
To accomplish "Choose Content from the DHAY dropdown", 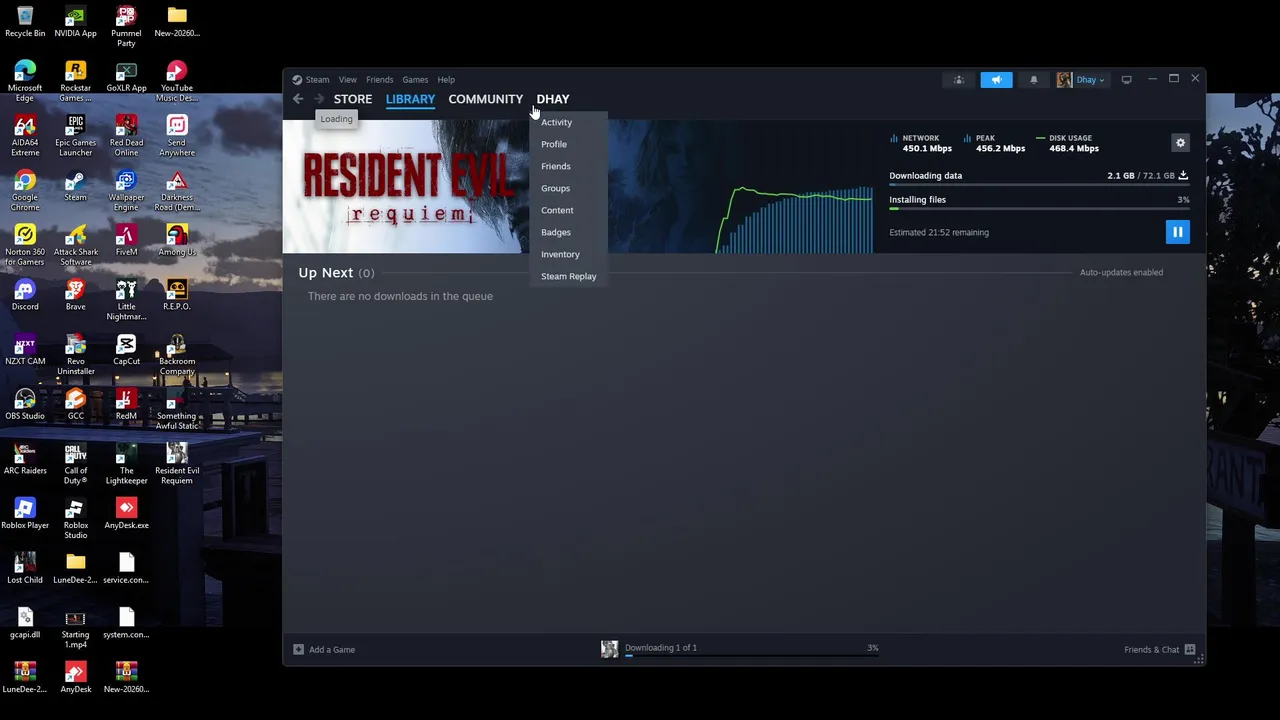I will 557,210.
